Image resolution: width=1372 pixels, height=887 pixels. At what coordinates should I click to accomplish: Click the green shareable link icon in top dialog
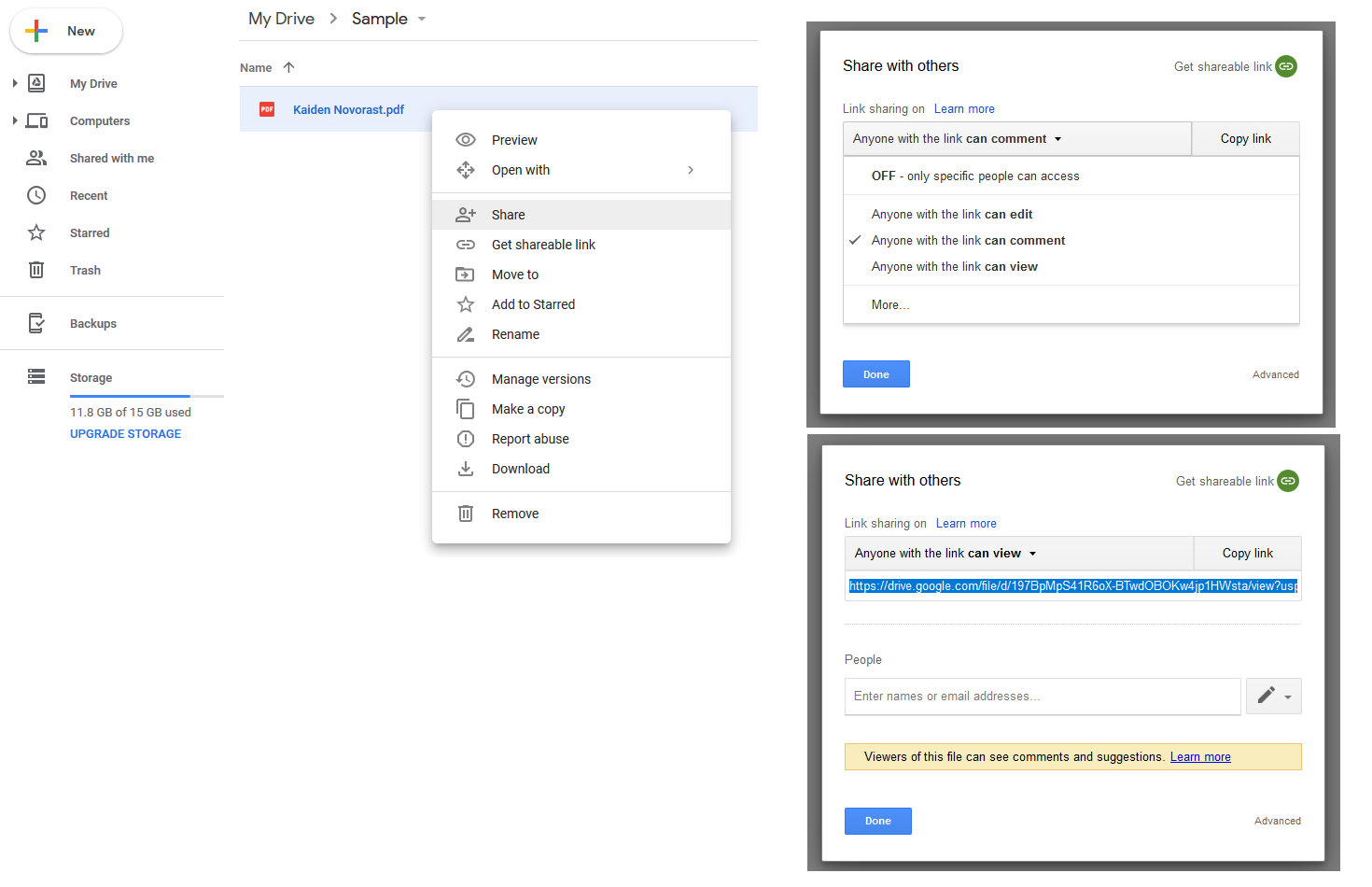click(x=1286, y=66)
